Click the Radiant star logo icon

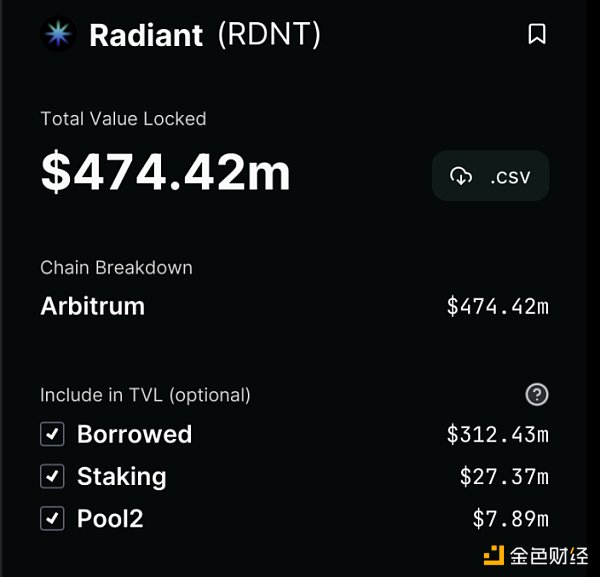click(x=58, y=35)
